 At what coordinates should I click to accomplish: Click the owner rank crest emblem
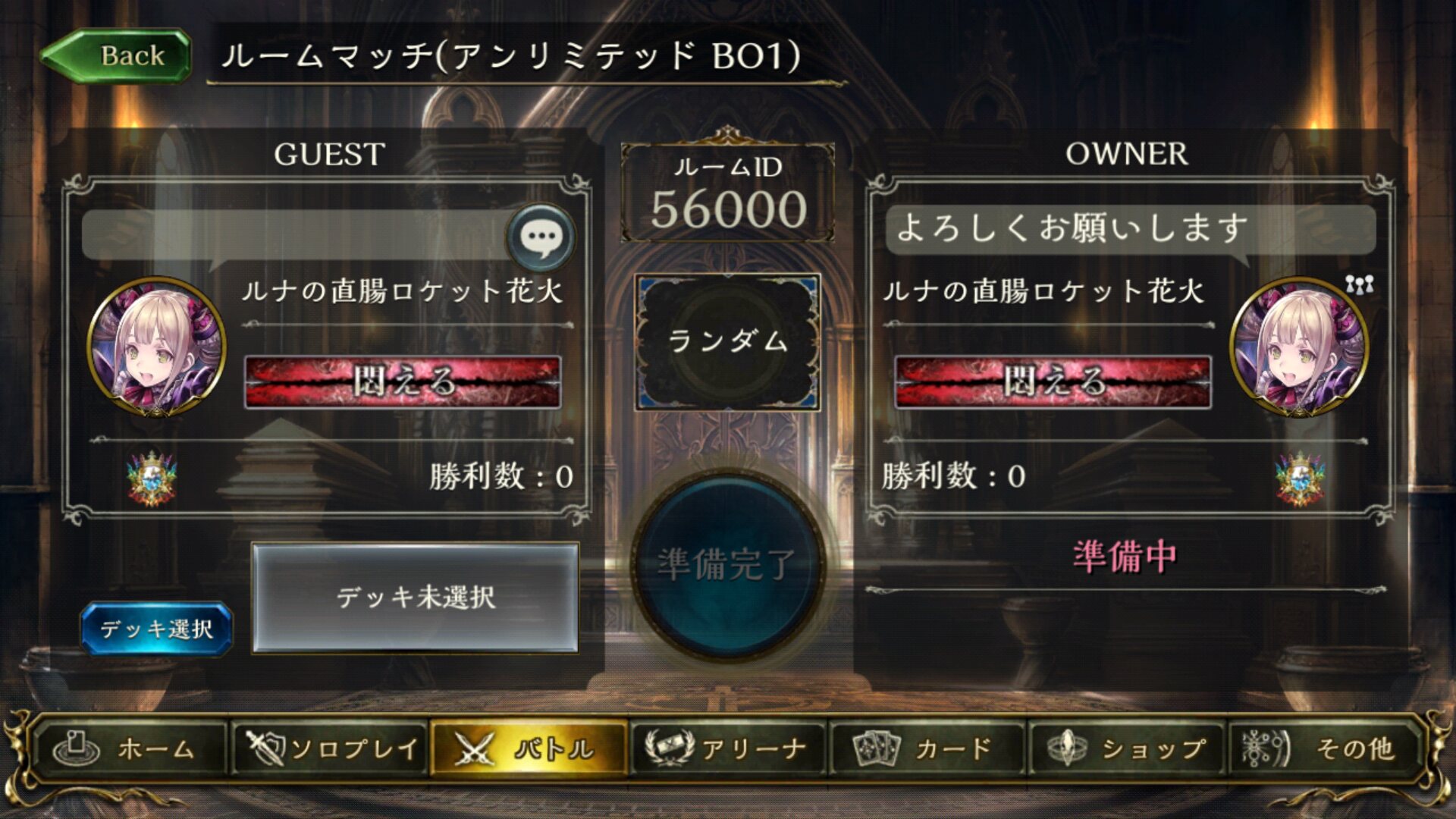(x=1300, y=479)
